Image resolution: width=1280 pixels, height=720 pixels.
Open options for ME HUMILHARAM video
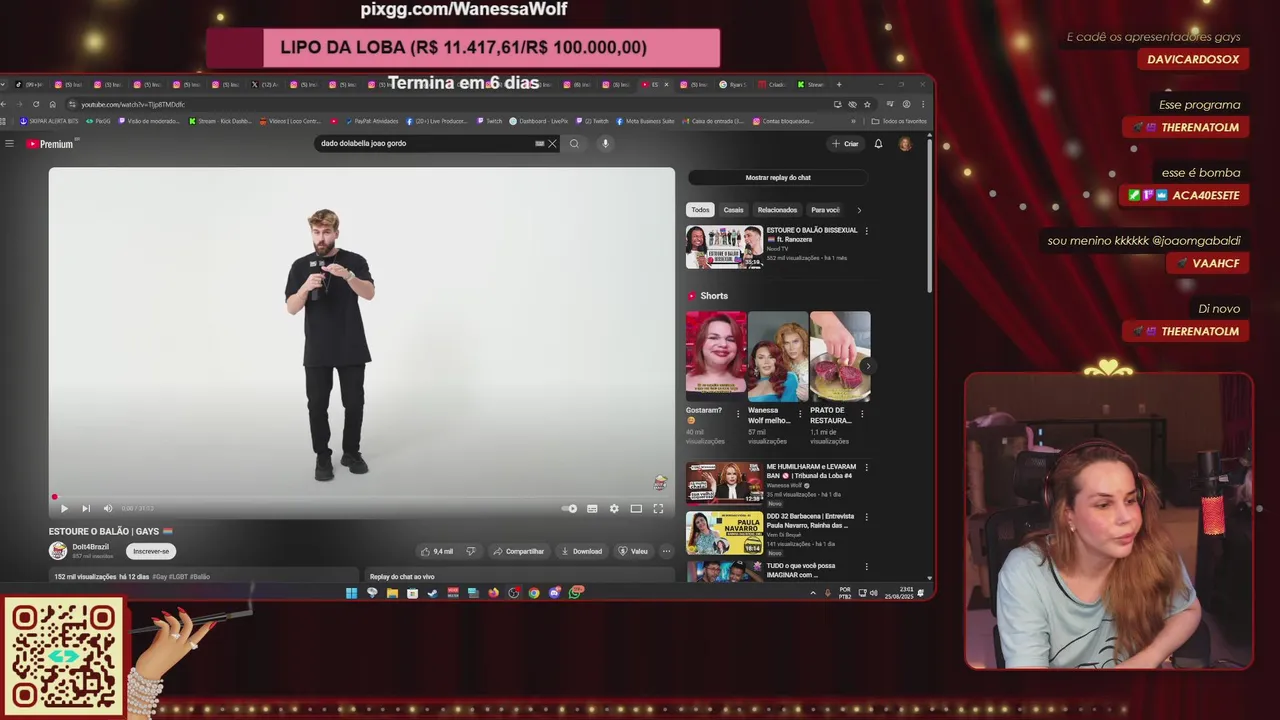point(866,468)
